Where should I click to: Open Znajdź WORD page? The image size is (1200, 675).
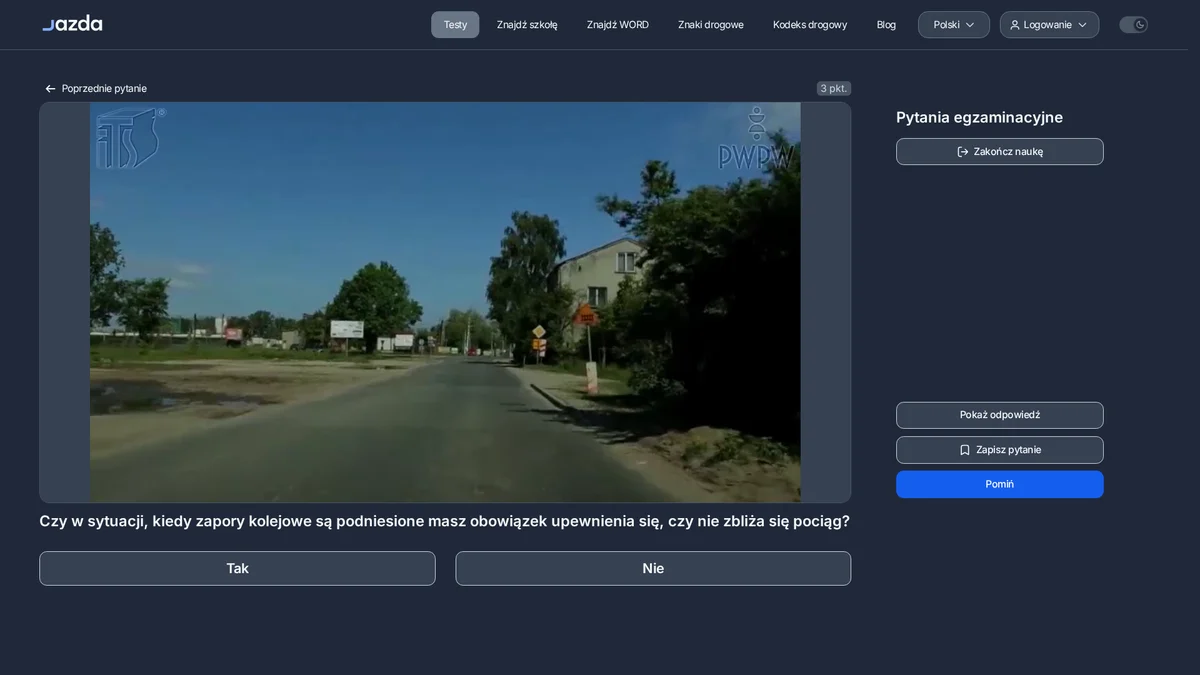[x=618, y=25]
